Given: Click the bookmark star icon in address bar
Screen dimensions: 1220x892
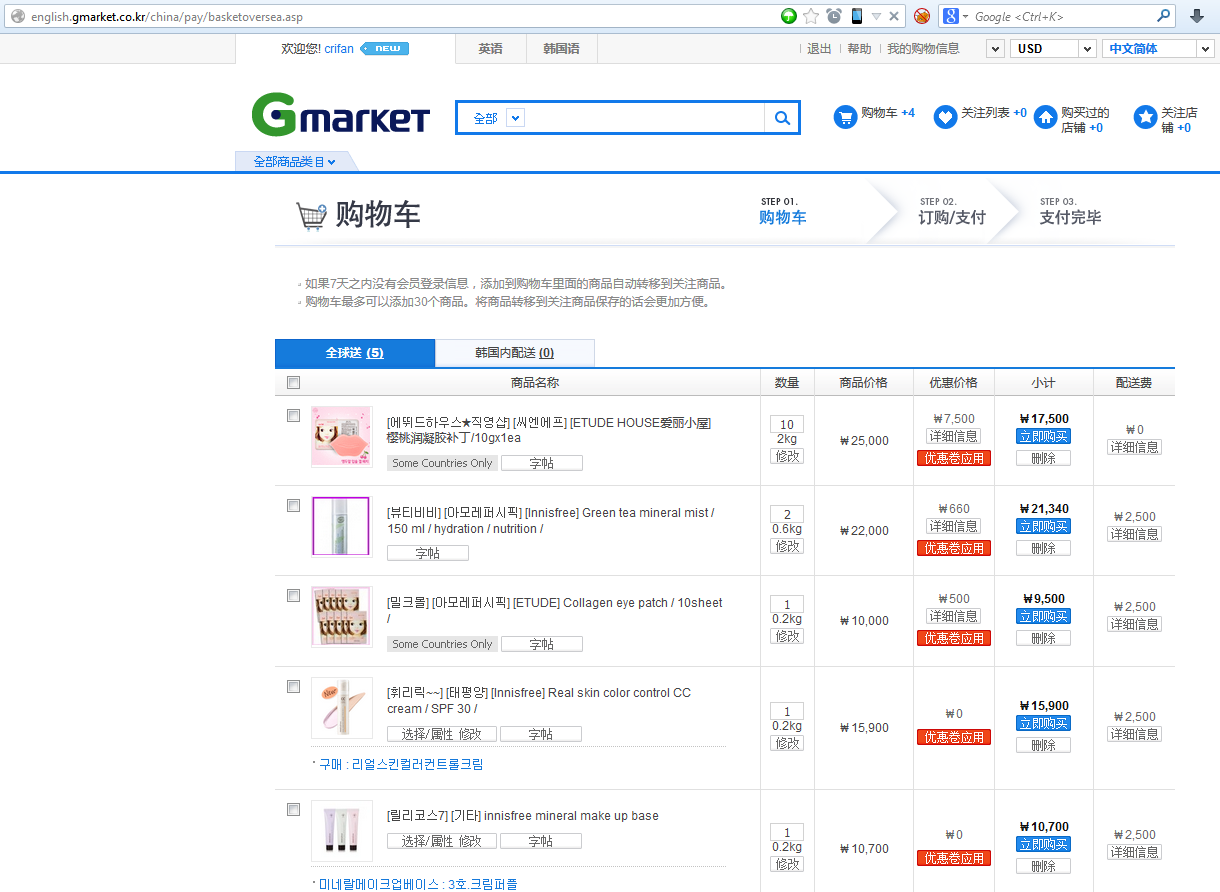Looking at the screenshot, I should coord(811,16).
